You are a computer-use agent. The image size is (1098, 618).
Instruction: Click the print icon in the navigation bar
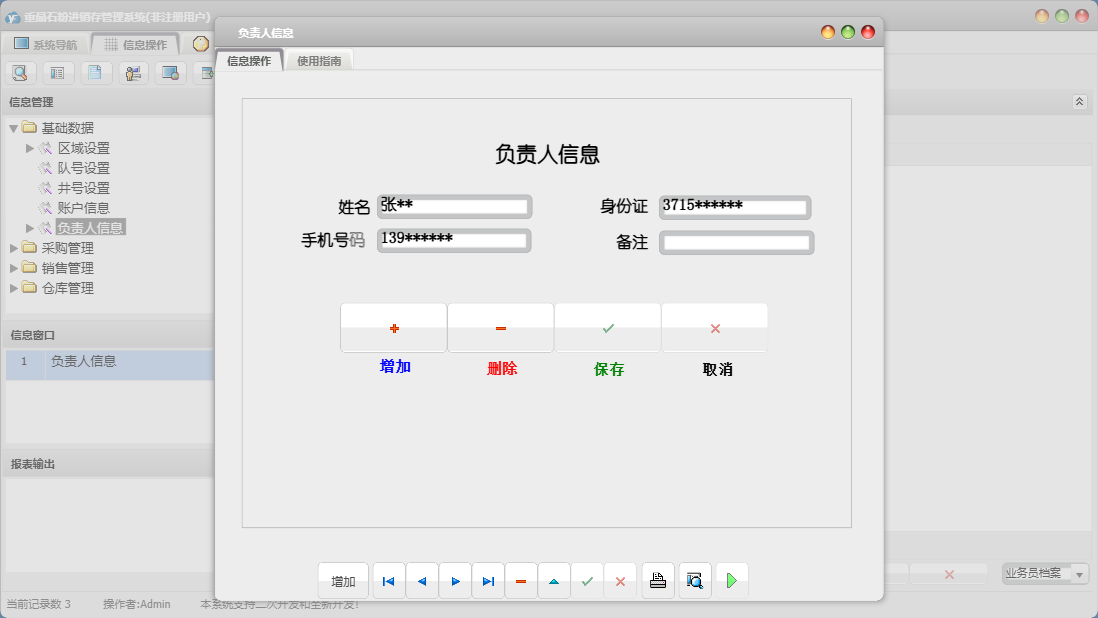(x=657, y=580)
